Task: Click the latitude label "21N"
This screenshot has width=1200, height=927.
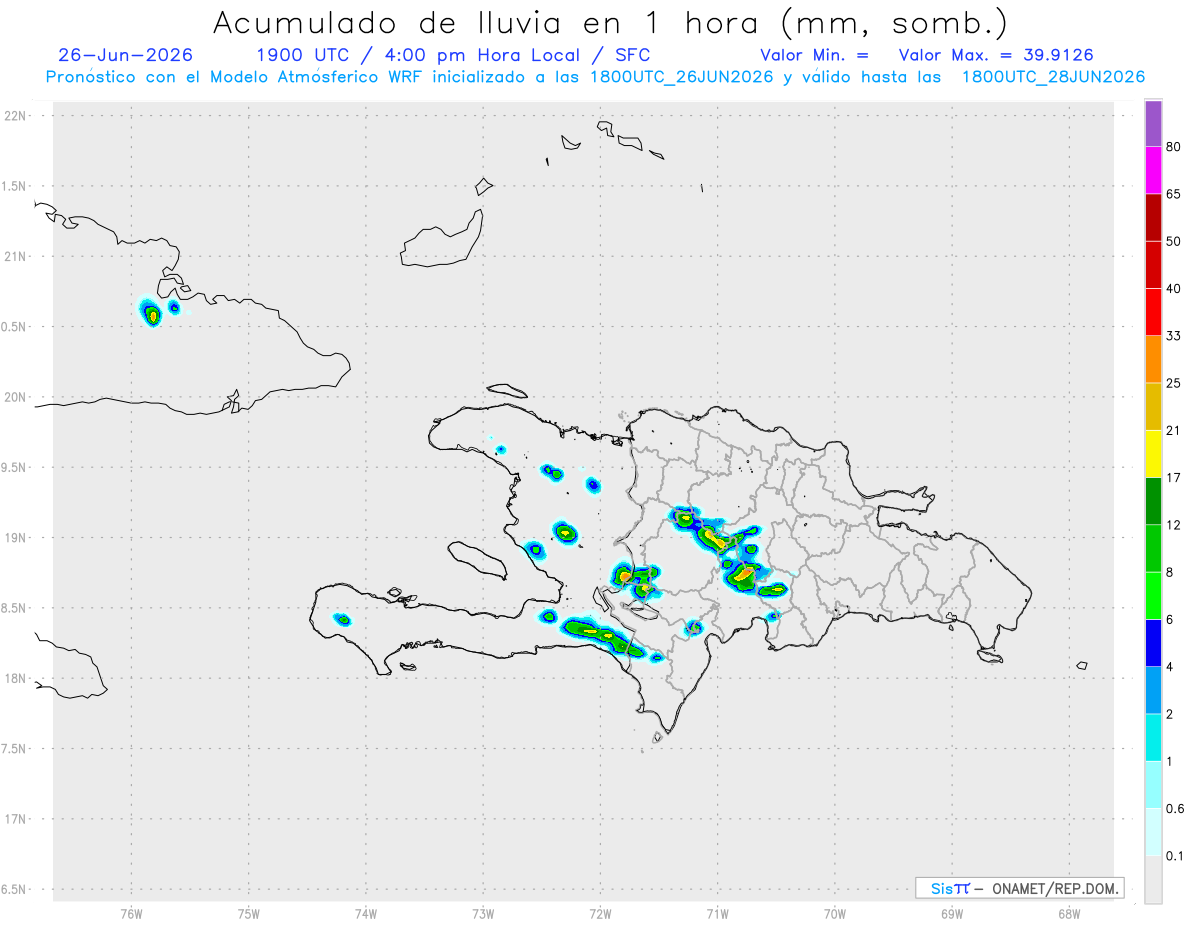Action: click(16, 257)
